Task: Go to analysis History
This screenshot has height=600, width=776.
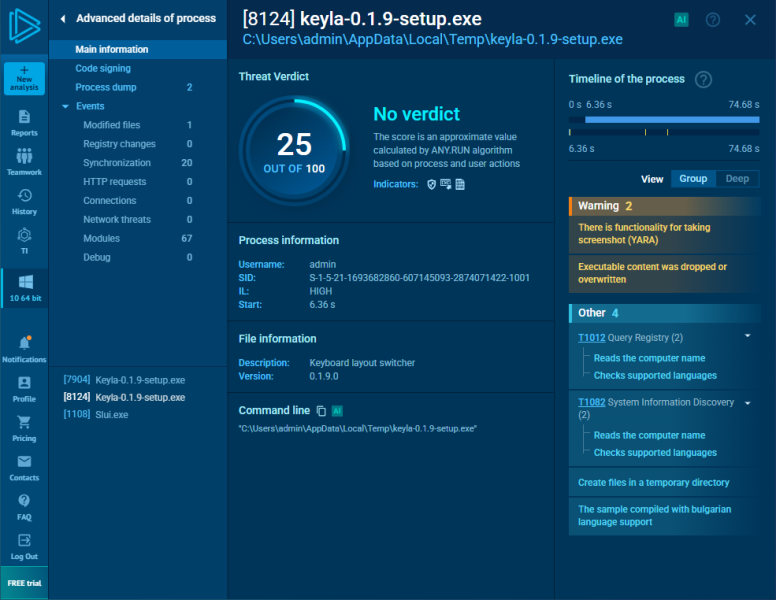Action: 24,201
